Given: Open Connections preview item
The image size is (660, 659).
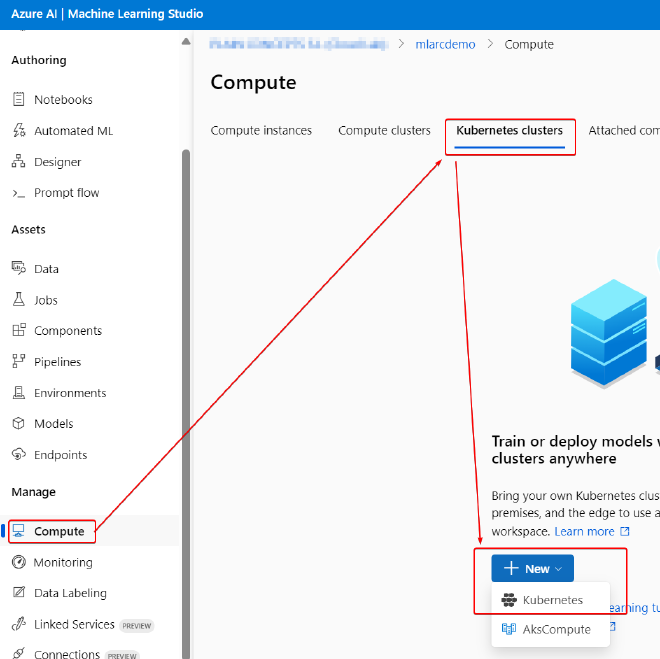Looking at the screenshot, I should [x=67, y=654].
